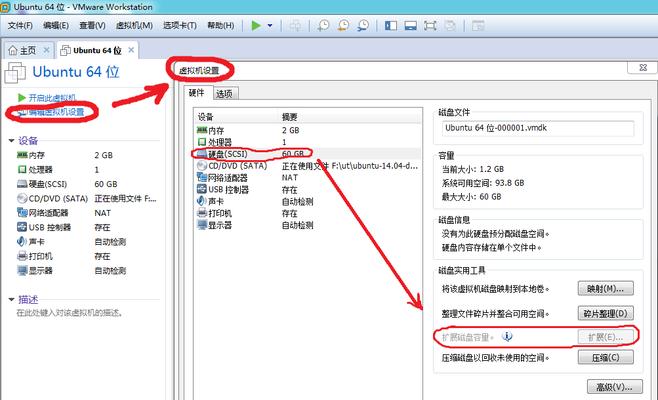Click the 压缩(C) button
The image size is (658, 400).
605,358
